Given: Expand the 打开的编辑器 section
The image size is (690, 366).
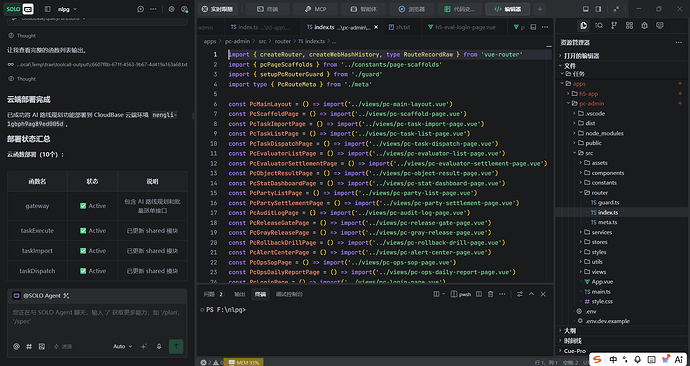Looking at the screenshot, I should [x=622, y=56].
